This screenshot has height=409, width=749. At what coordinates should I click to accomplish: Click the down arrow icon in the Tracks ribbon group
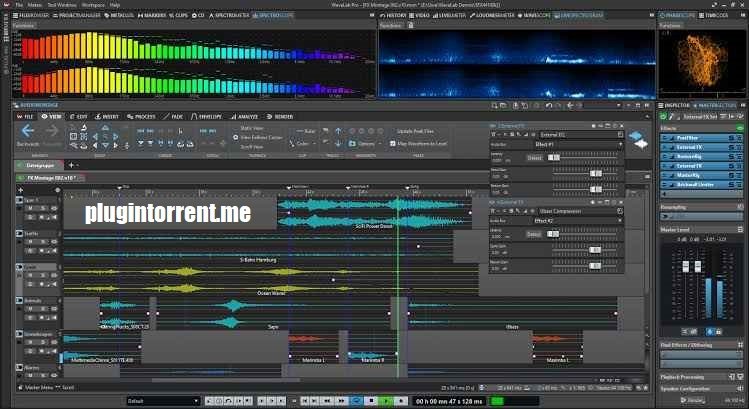338,143
